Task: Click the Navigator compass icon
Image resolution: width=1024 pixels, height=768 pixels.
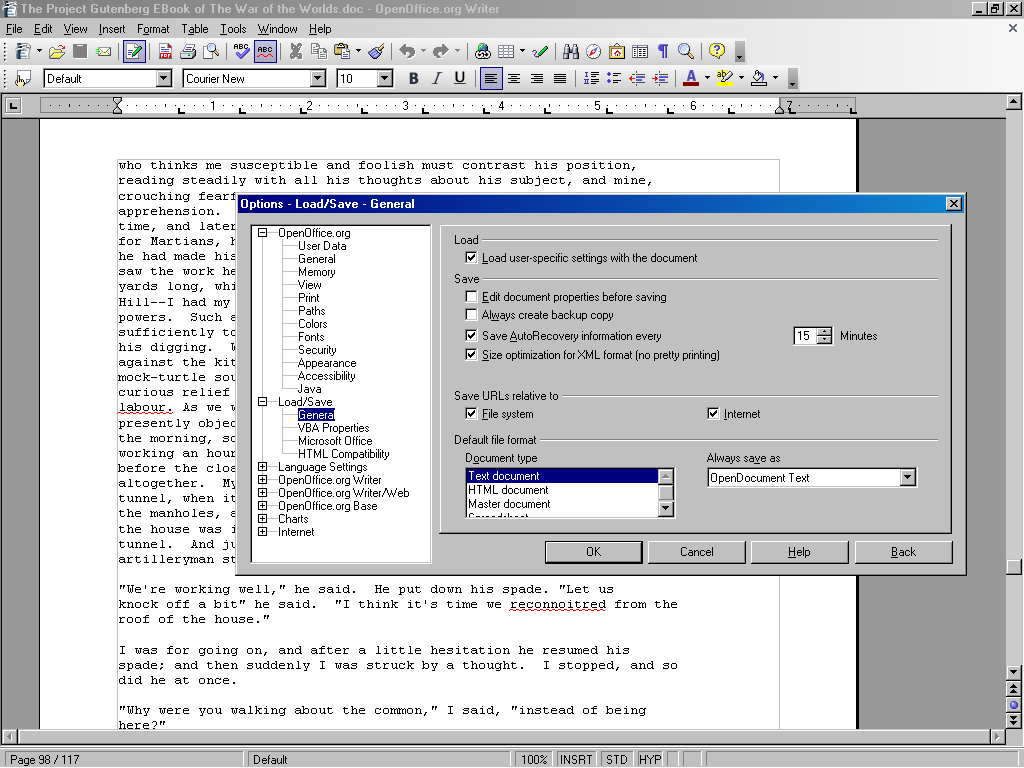Action: [594, 51]
